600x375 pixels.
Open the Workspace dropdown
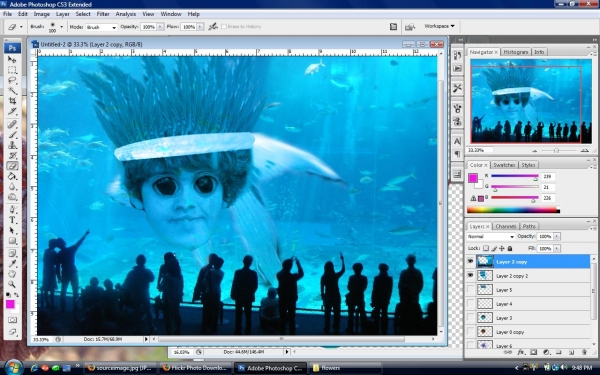[x=439, y=26]
